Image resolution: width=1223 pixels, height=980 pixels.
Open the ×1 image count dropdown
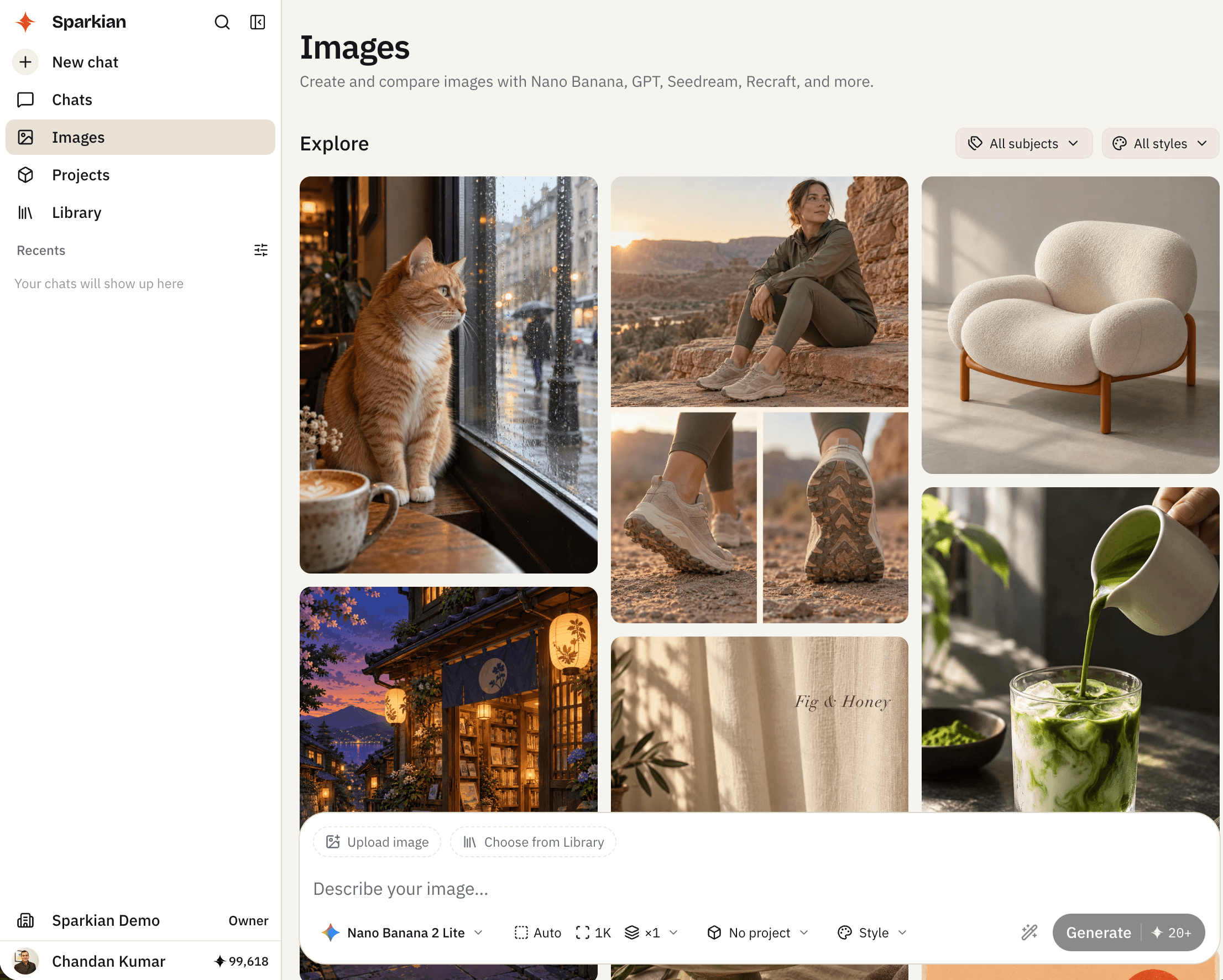tap(651, 933)
